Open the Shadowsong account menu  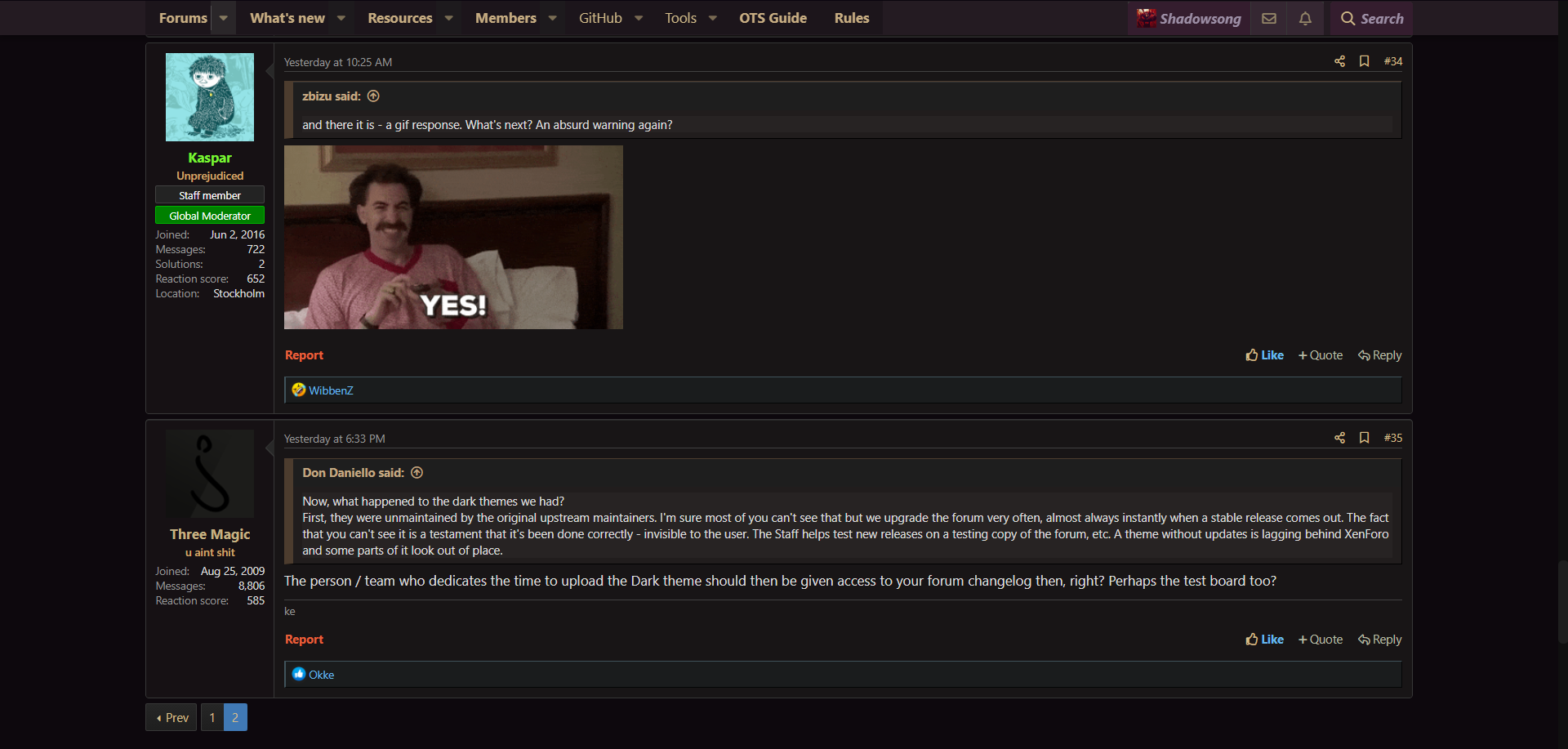point(1189,18)
